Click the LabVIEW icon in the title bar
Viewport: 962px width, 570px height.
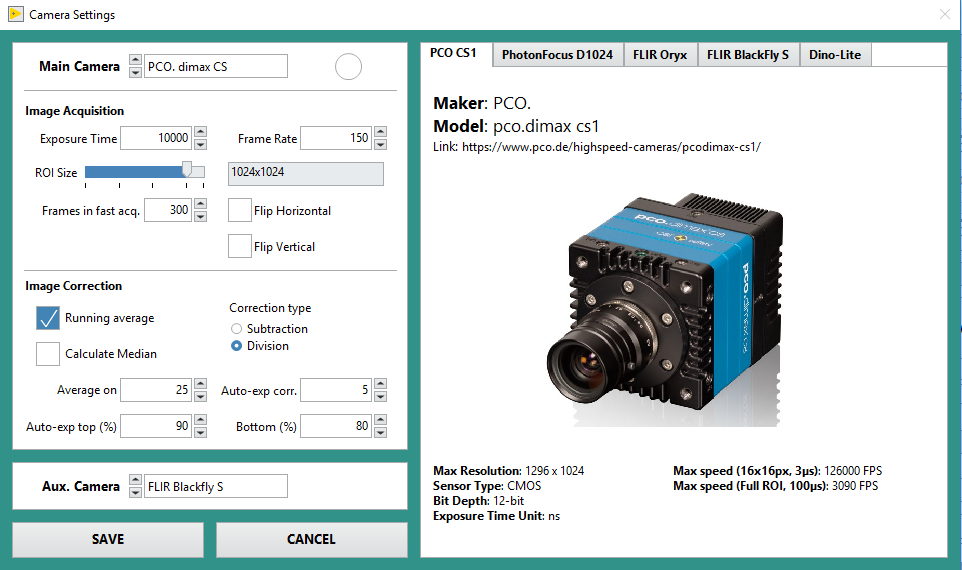(15, 13)
